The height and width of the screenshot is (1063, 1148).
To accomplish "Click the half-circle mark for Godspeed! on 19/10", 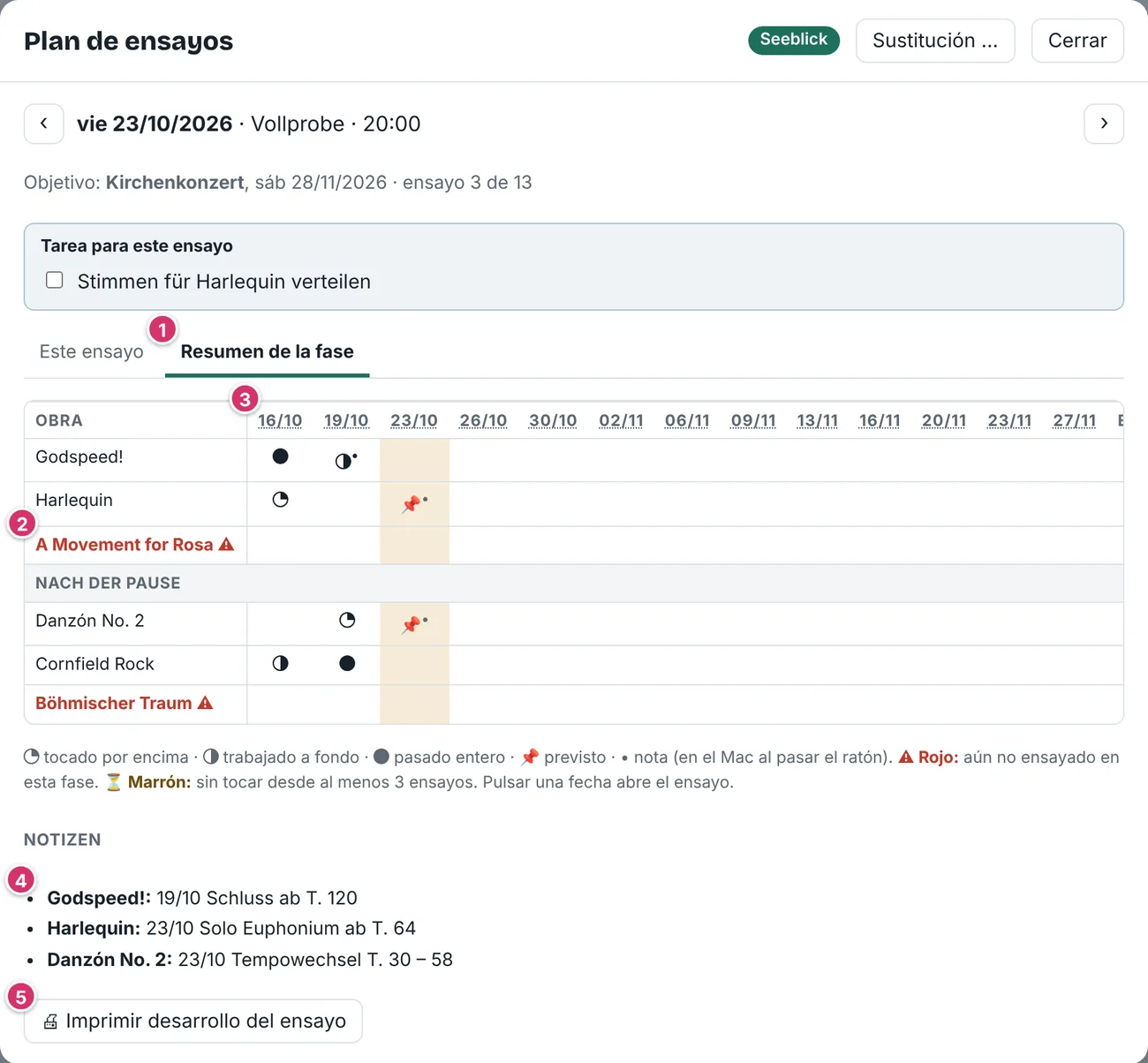I will (344, 461).
